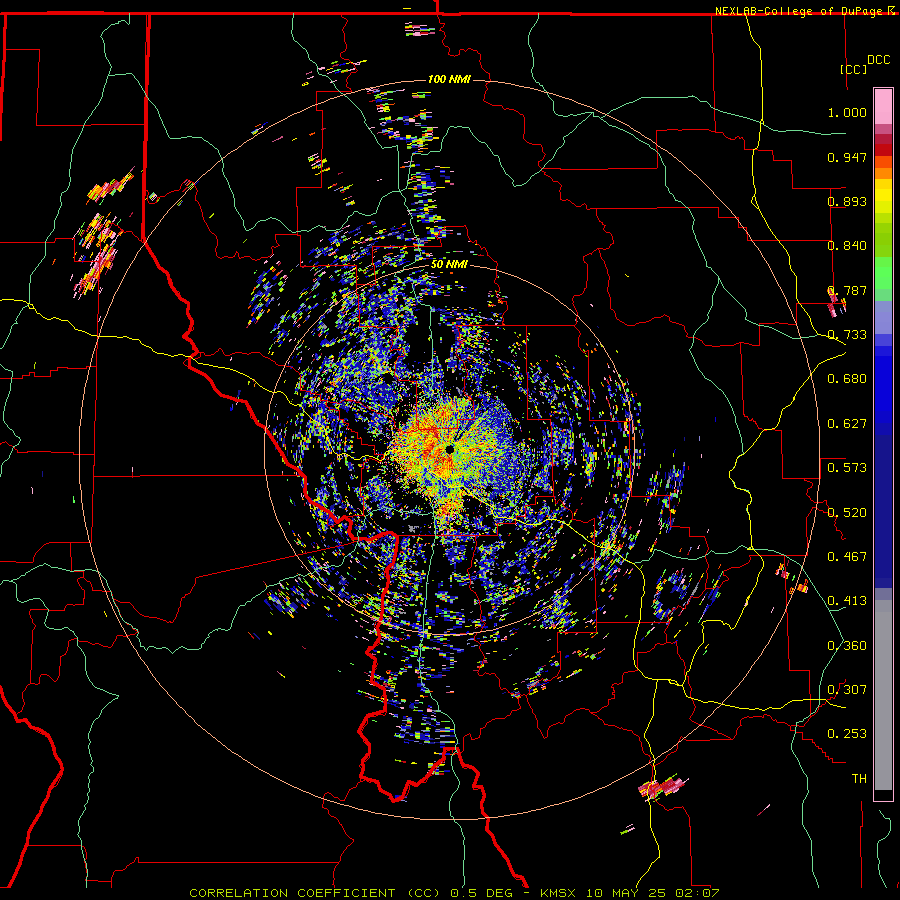Click the 0.947 color scale label
Image resolution: width=900 pixels, height=900 pixels.
tap(847, 157)
